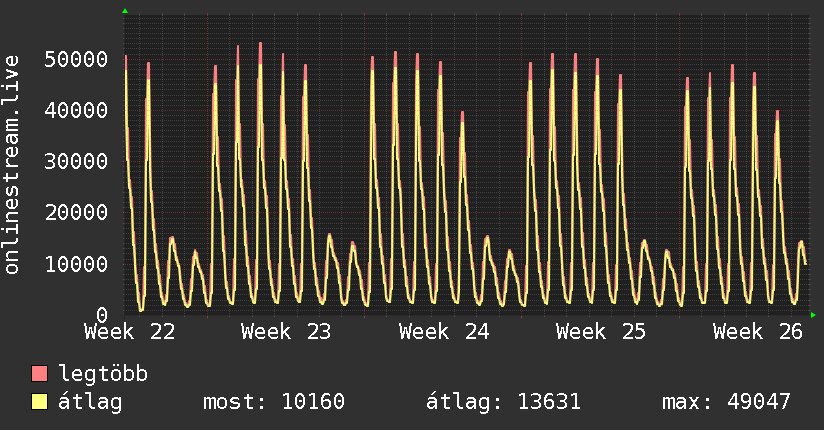
Task: Click the yellow átlag legend swatch
Action: pos(39,401)
